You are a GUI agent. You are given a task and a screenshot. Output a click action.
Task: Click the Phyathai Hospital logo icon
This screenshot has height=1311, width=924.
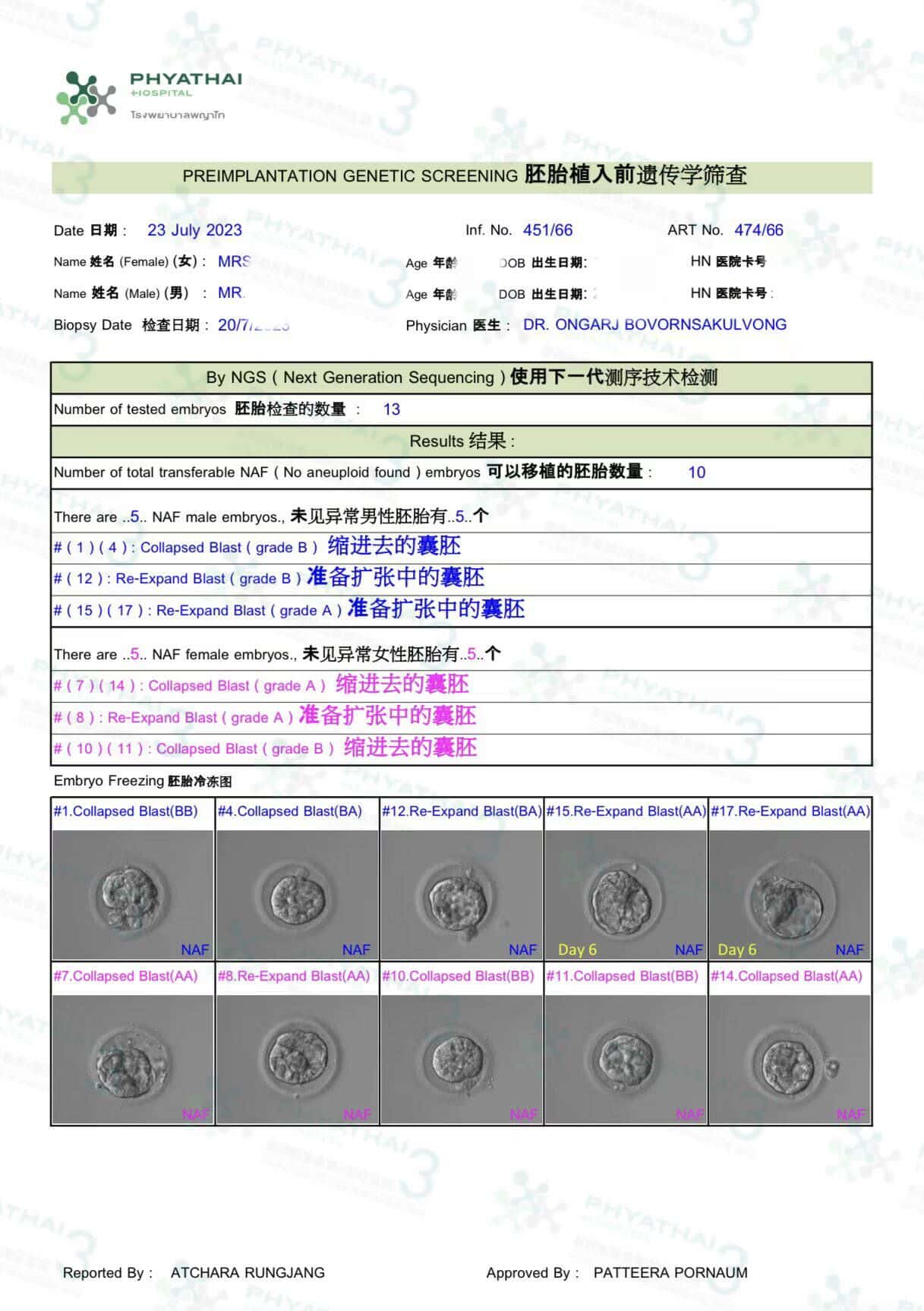(84, 98)
